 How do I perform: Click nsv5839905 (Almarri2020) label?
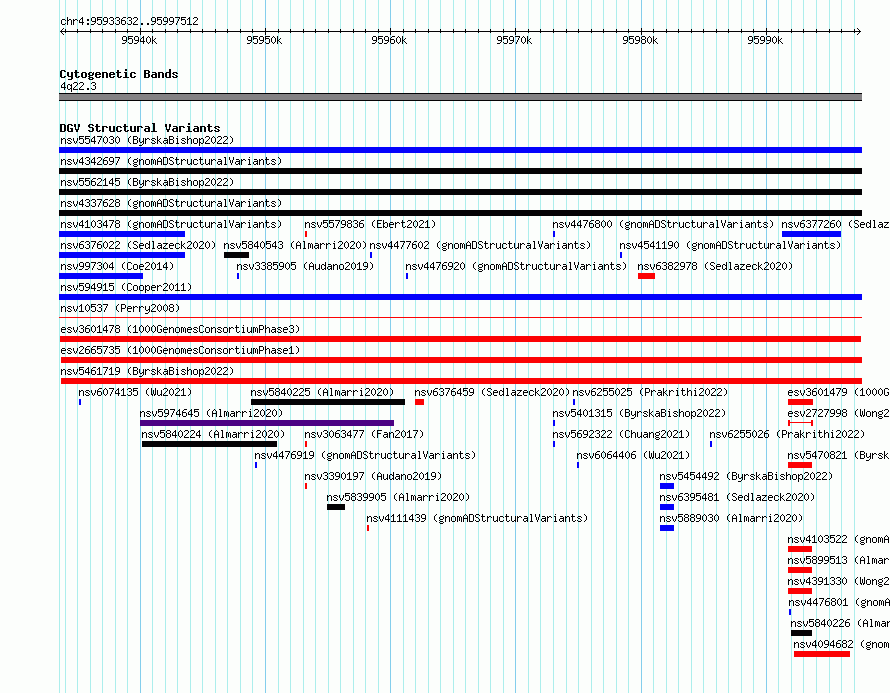pos(398,497)
